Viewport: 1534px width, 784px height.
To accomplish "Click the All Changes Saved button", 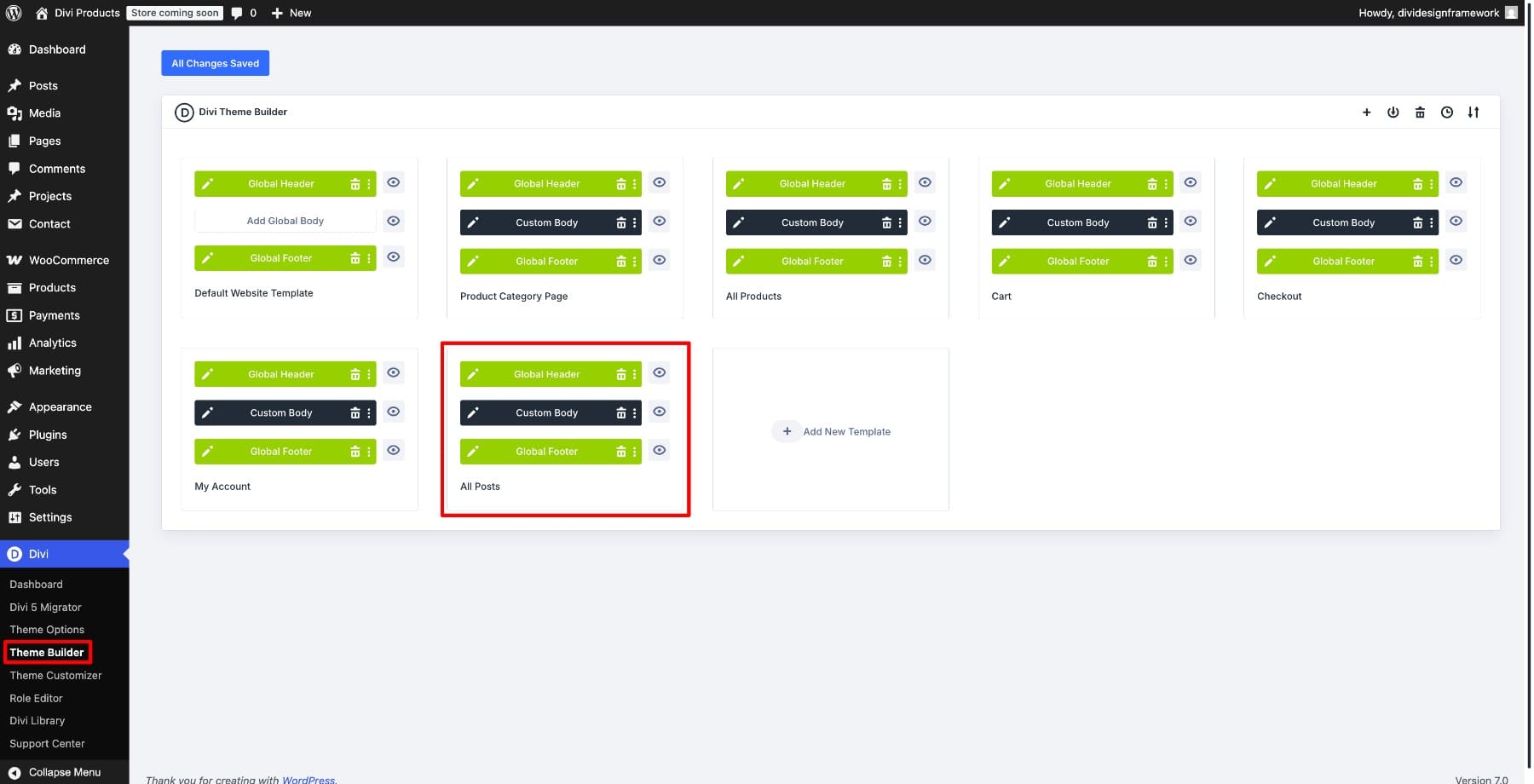I will pyautogui.click(x=216, y=63).
